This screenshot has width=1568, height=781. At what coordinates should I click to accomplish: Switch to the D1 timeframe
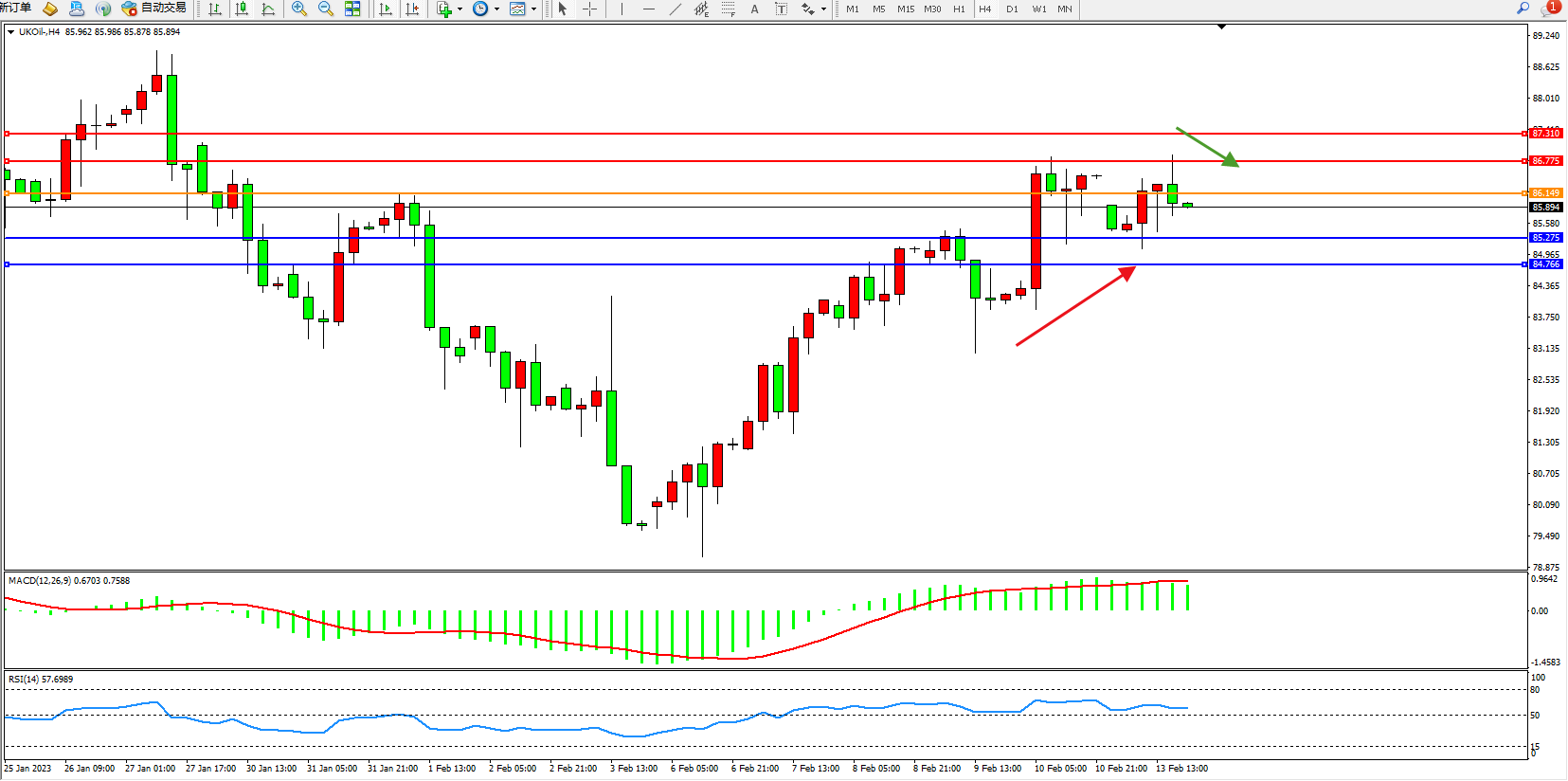[1012, 9]
